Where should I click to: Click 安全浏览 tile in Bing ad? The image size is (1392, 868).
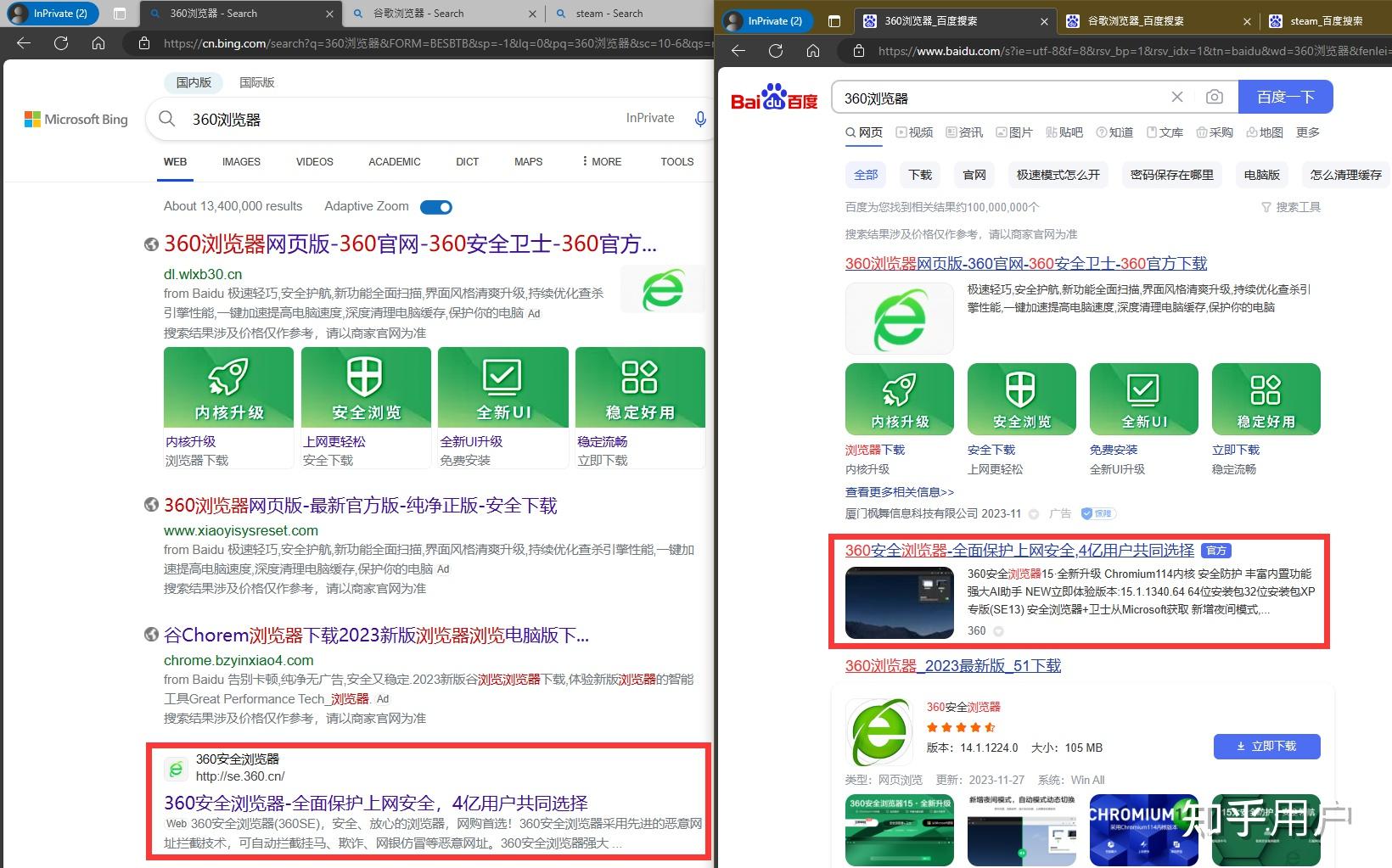pyautogui.click(x=366, y=387)
